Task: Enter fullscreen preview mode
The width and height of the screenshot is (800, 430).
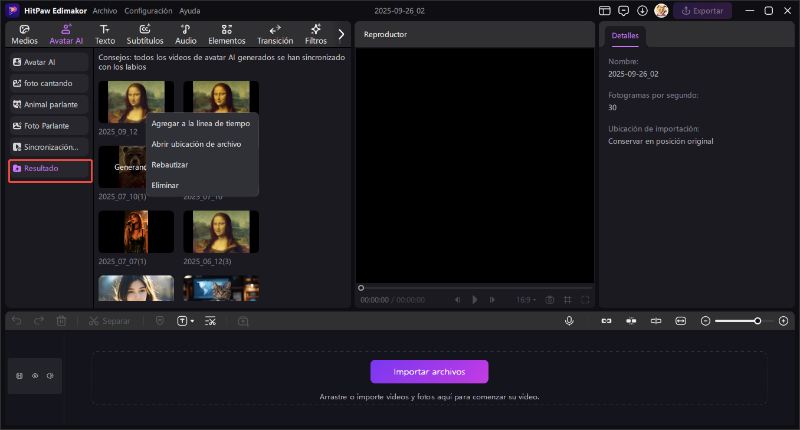Action: tap(585, 300)
